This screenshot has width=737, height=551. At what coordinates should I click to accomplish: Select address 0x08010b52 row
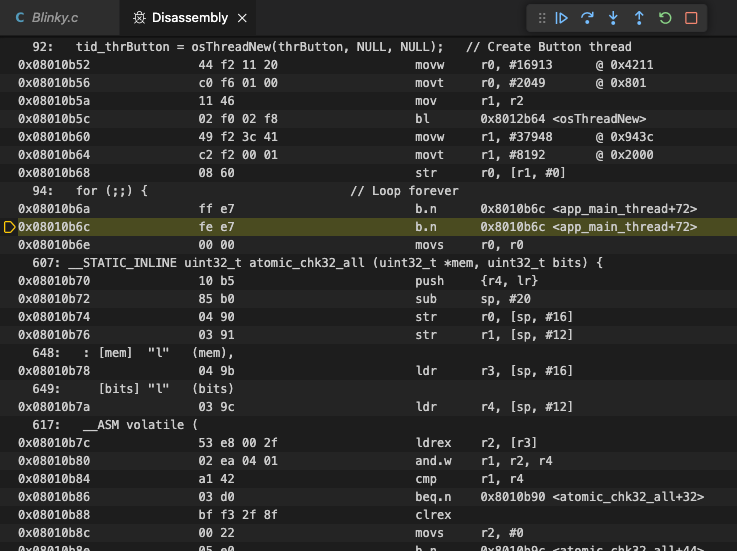point(368,65)
